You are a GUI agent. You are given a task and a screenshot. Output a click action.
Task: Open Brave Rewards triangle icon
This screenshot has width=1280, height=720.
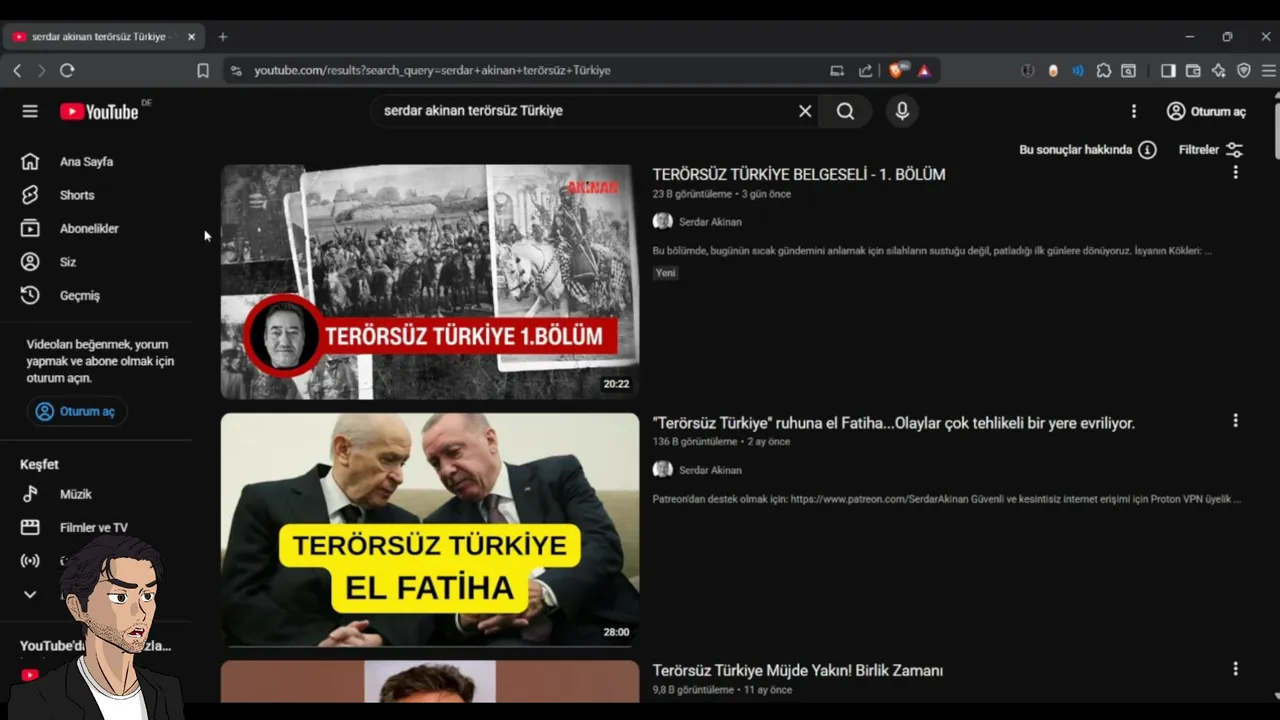924,71
